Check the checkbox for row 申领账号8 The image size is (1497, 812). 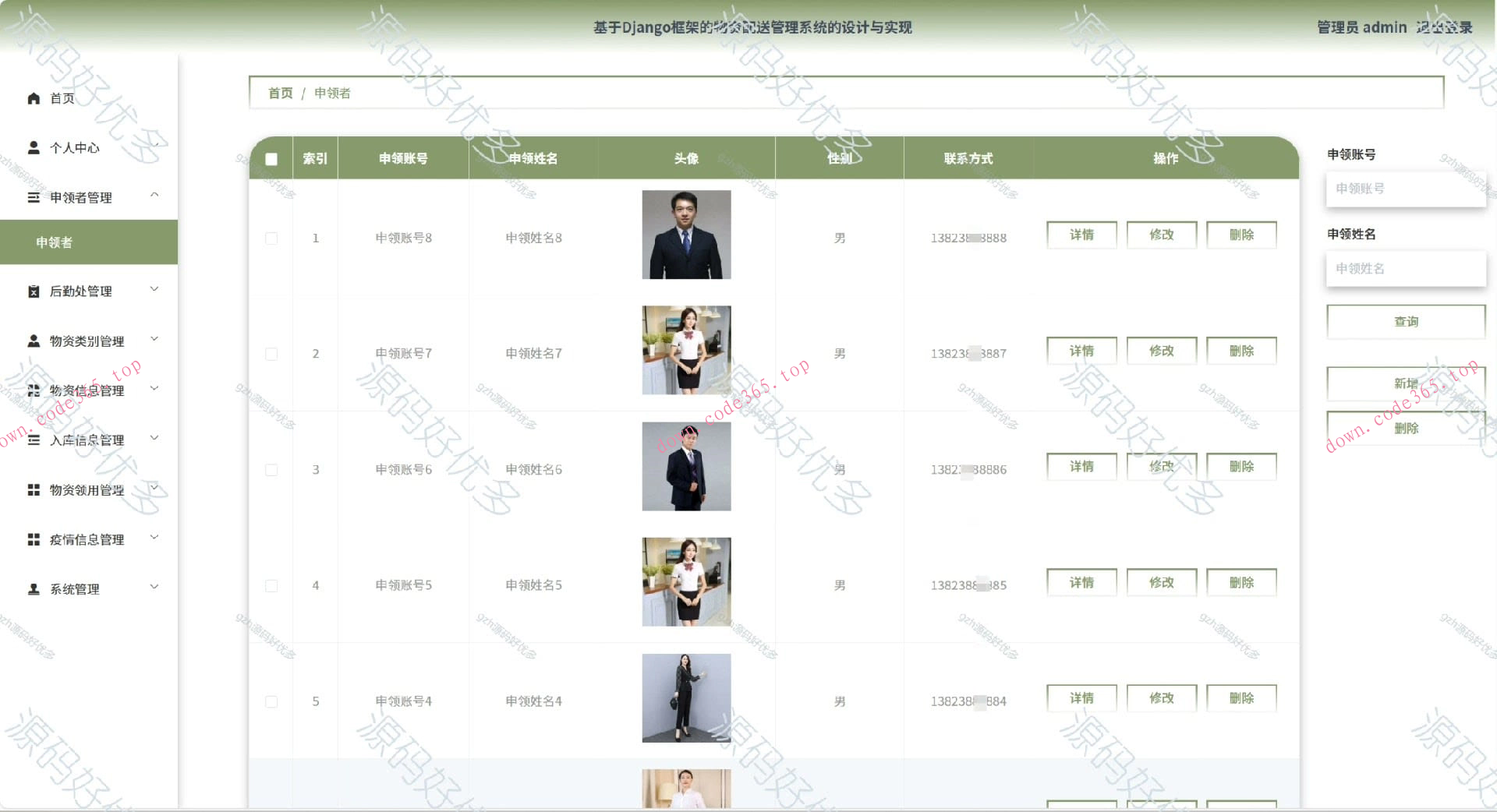coord(271,238)
